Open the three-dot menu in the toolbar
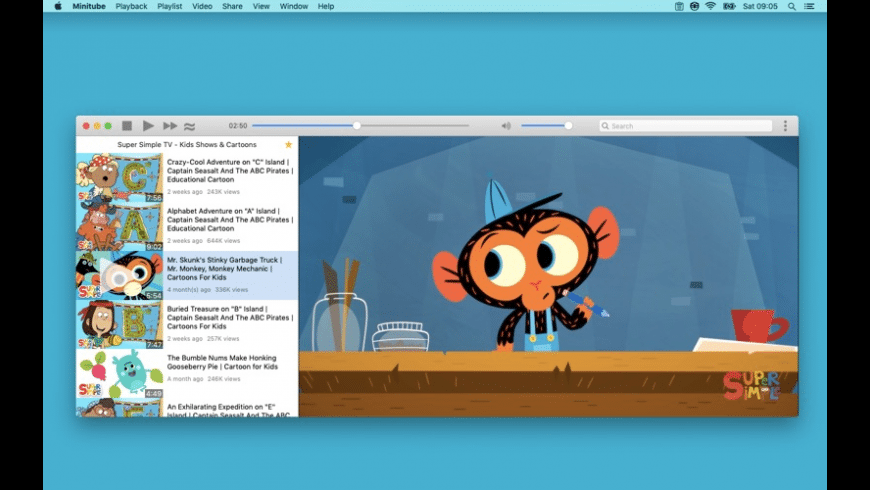The image size is (870, 490). pos(785,126)
